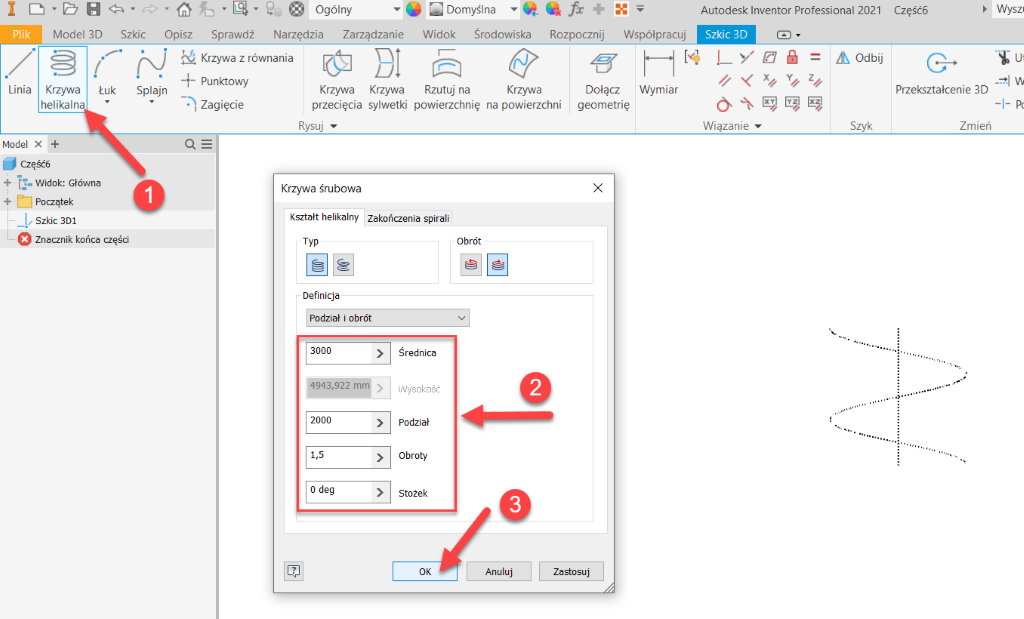The image size is (1024, 619).
Task: Select second helix type toggle under Typ
Action: [x=343, y=265]
